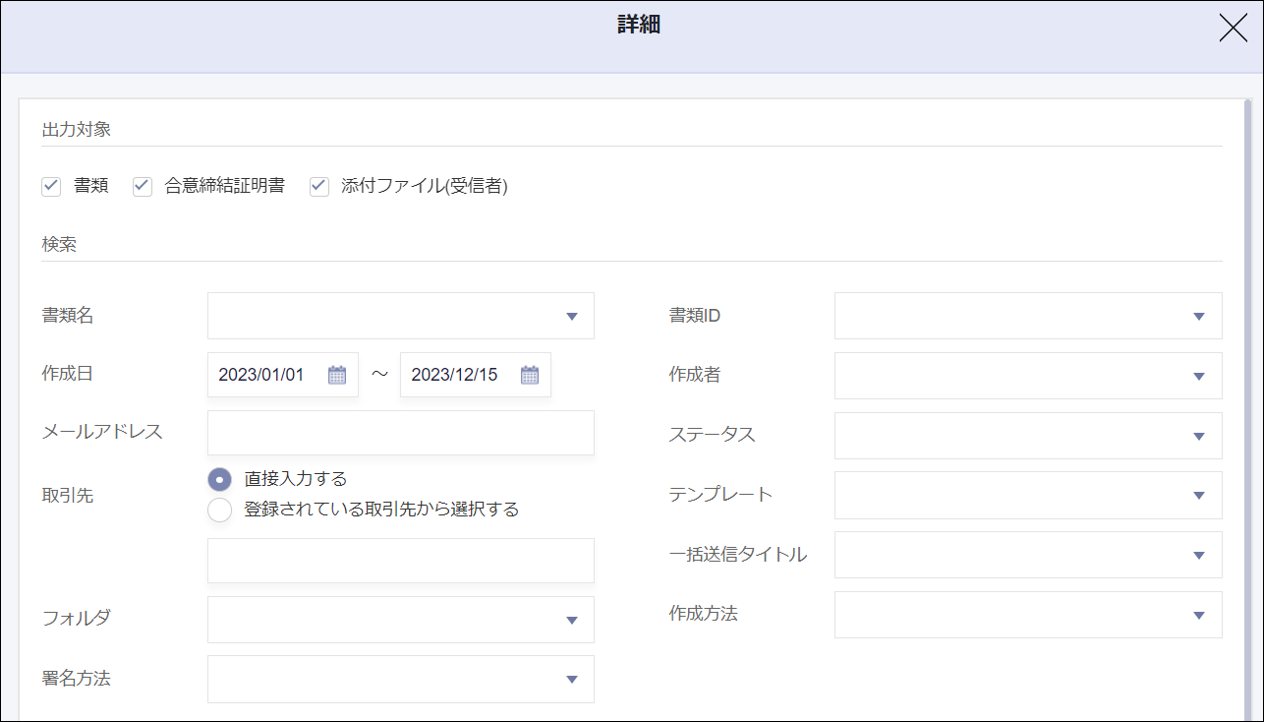The width and height of the screenshot is (1264, 722).
Task: Click the dialog's vertical scrollbar
Action: pos(1246,400)
